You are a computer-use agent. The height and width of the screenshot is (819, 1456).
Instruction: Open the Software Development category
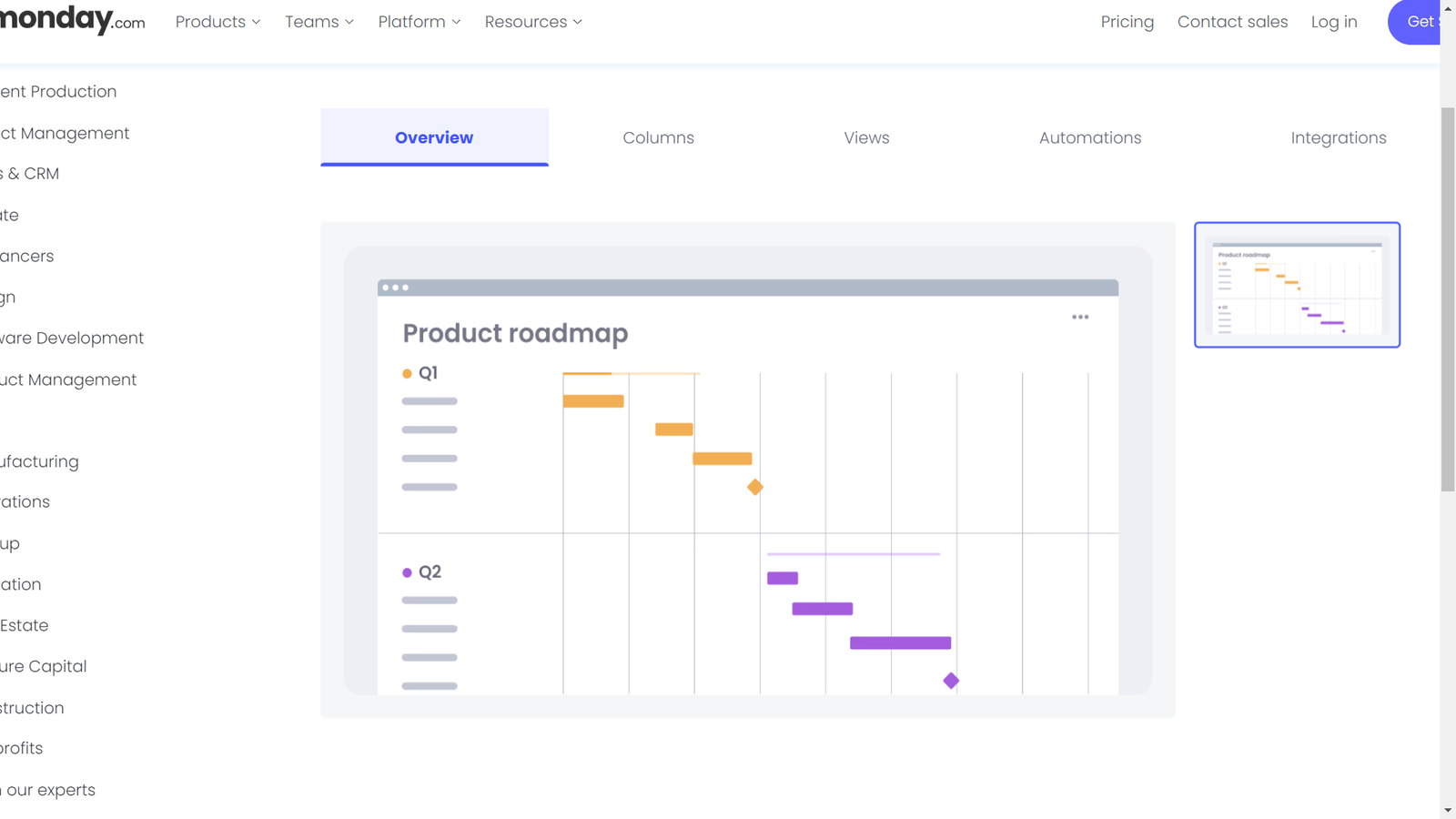[x=72, y=338]
